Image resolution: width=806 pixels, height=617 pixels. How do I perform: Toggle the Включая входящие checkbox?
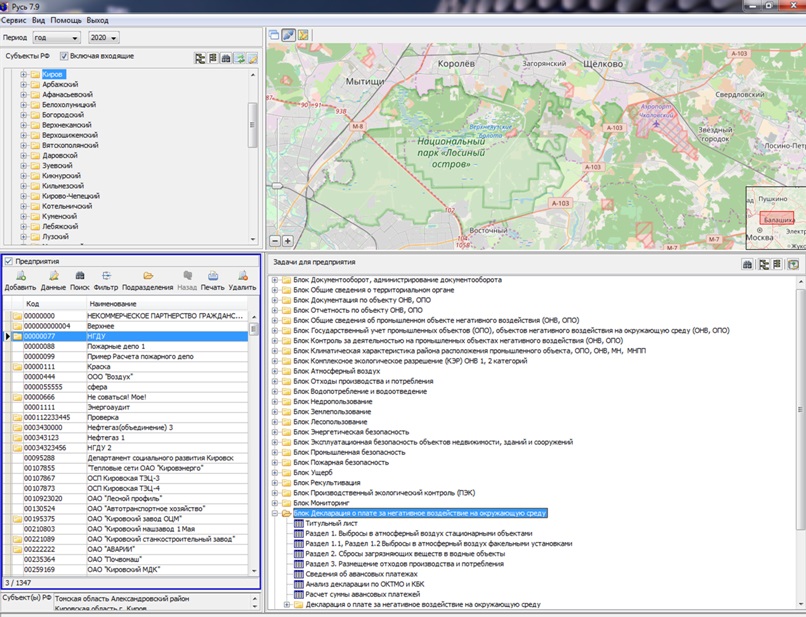point(65,56)
